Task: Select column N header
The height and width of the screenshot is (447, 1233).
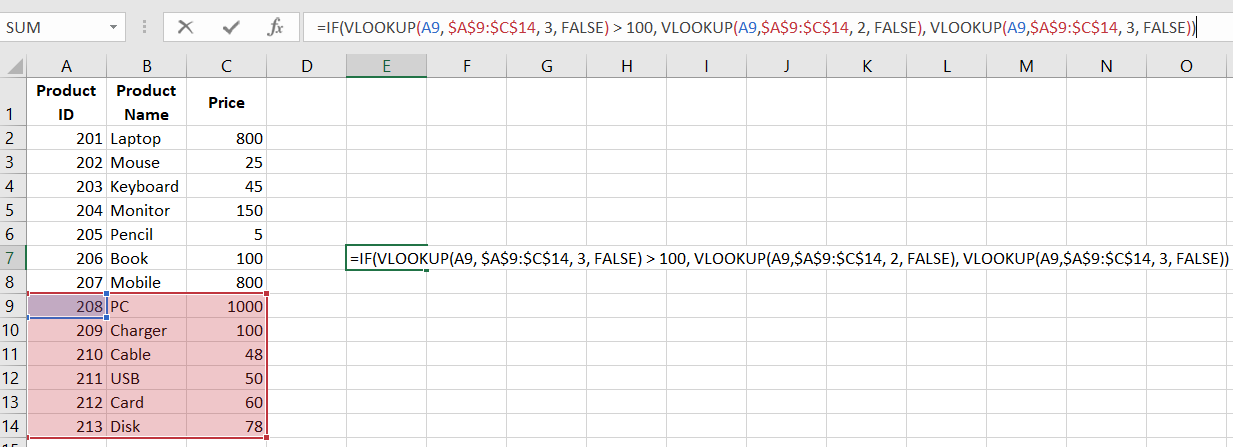Action: point(1106,67)
